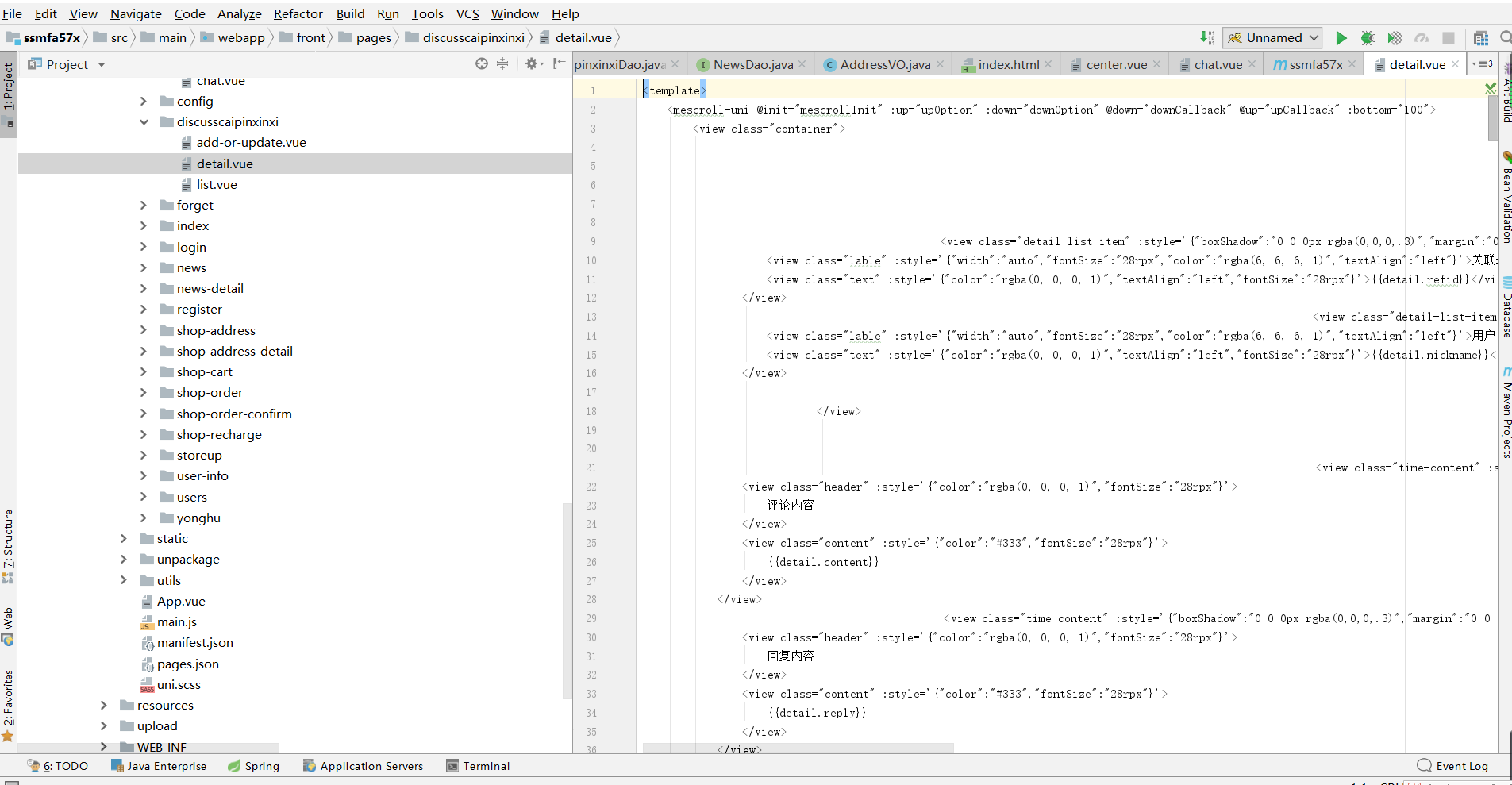Viewport: 1512px width, 785px height.
Task: Open the Java Enterprise tool window
Action: (x=159, y=766)
